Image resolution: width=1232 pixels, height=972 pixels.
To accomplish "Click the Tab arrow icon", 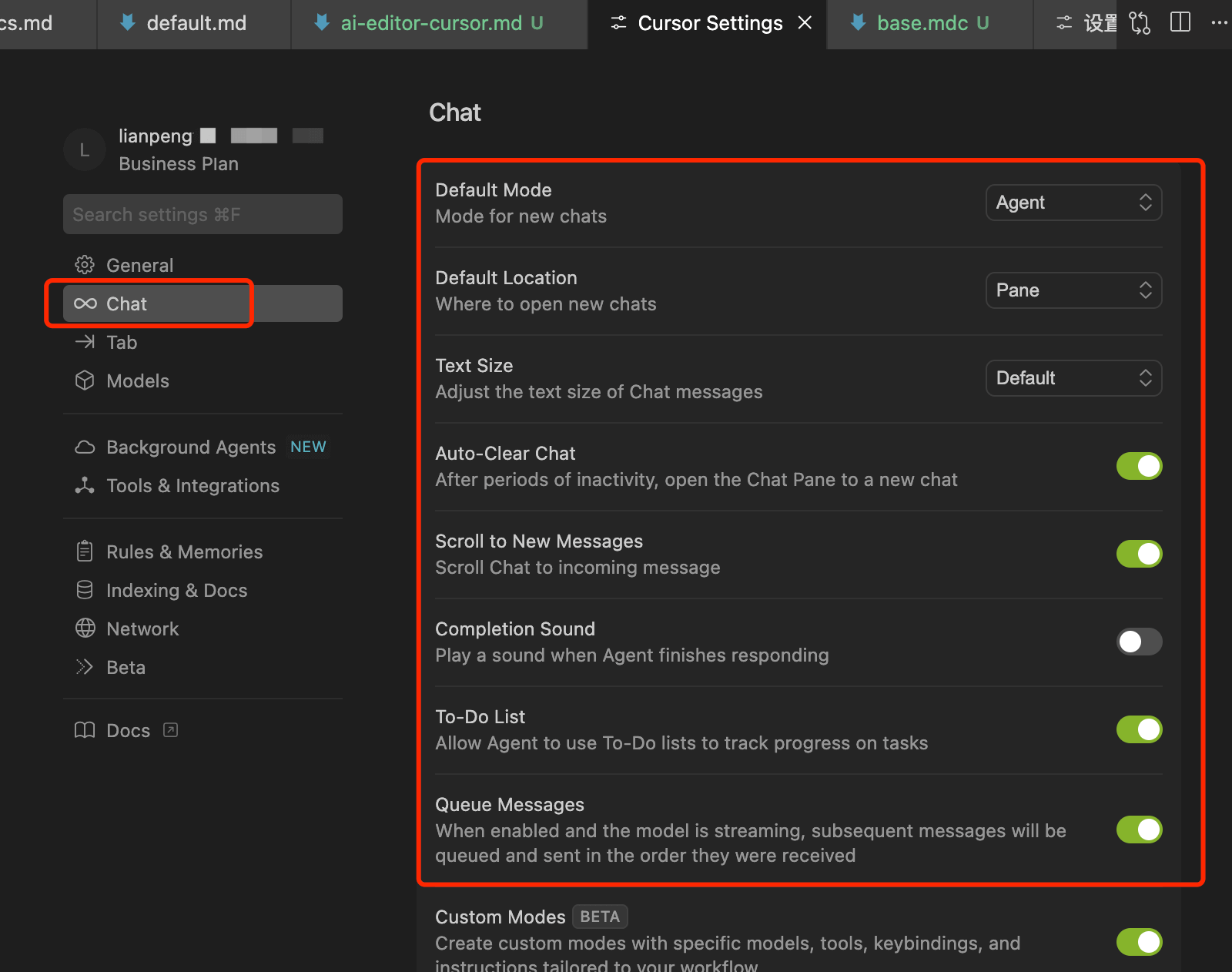I will pos(85,342).
